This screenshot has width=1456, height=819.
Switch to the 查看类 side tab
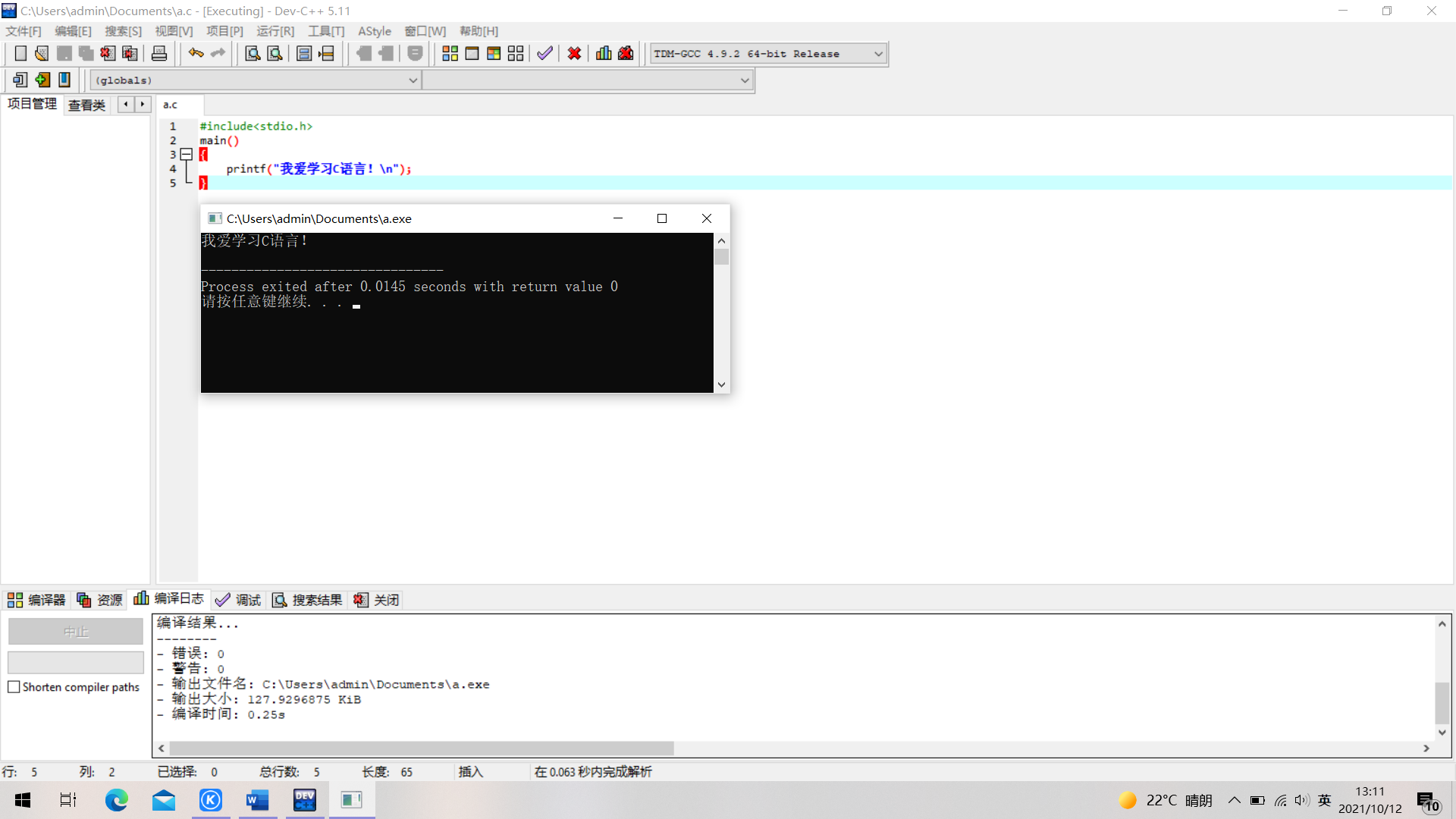tap(86, 105)
